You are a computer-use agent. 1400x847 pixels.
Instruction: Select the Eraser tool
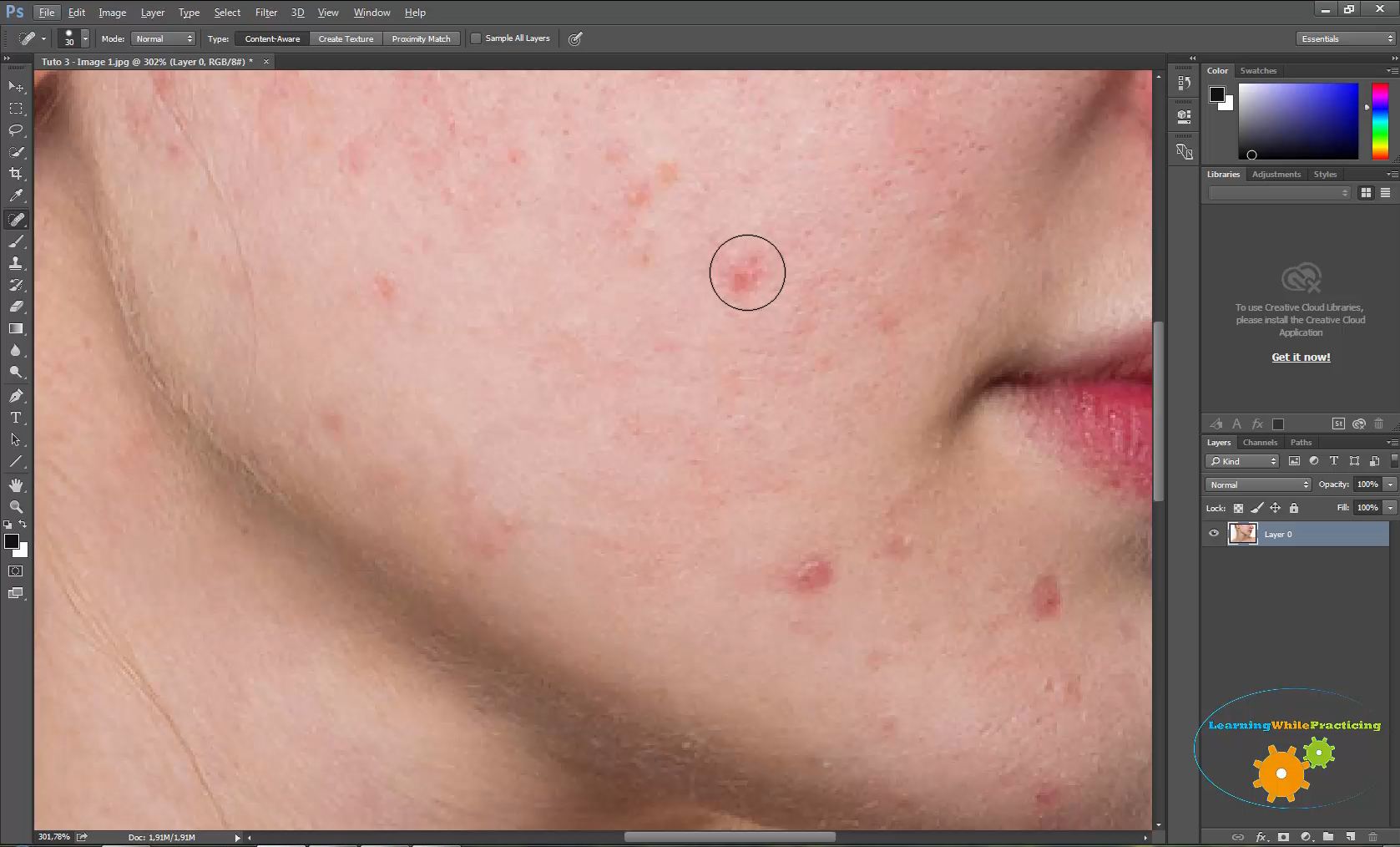coord(16,307)
